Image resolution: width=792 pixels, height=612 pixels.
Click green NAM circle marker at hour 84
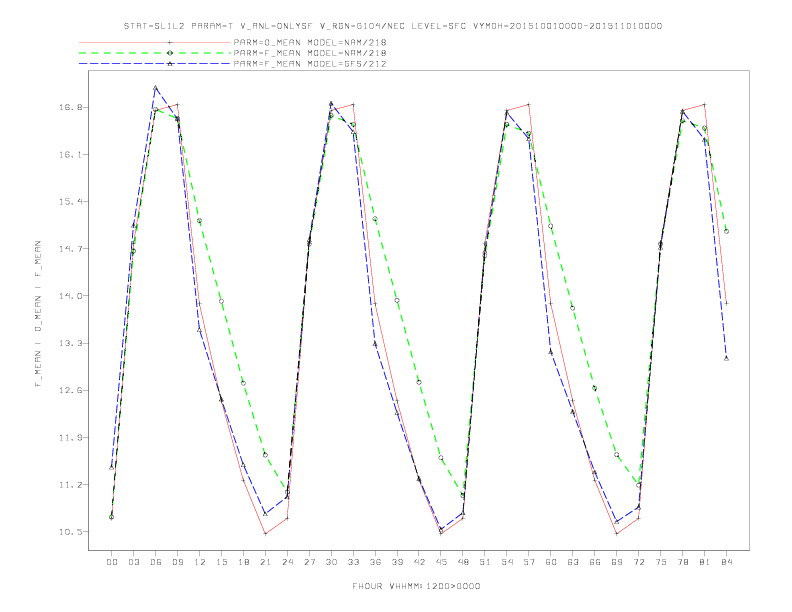point(726,231)
